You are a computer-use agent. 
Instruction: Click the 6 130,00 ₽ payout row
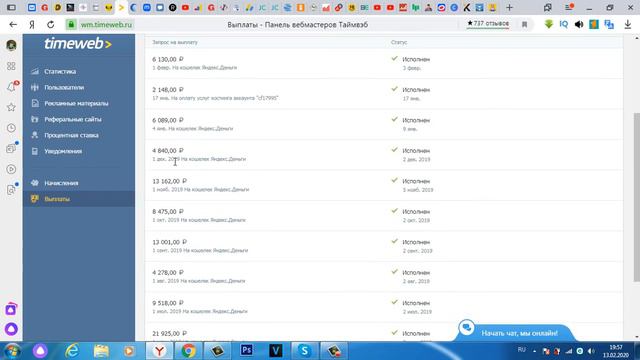click(384, 63)
